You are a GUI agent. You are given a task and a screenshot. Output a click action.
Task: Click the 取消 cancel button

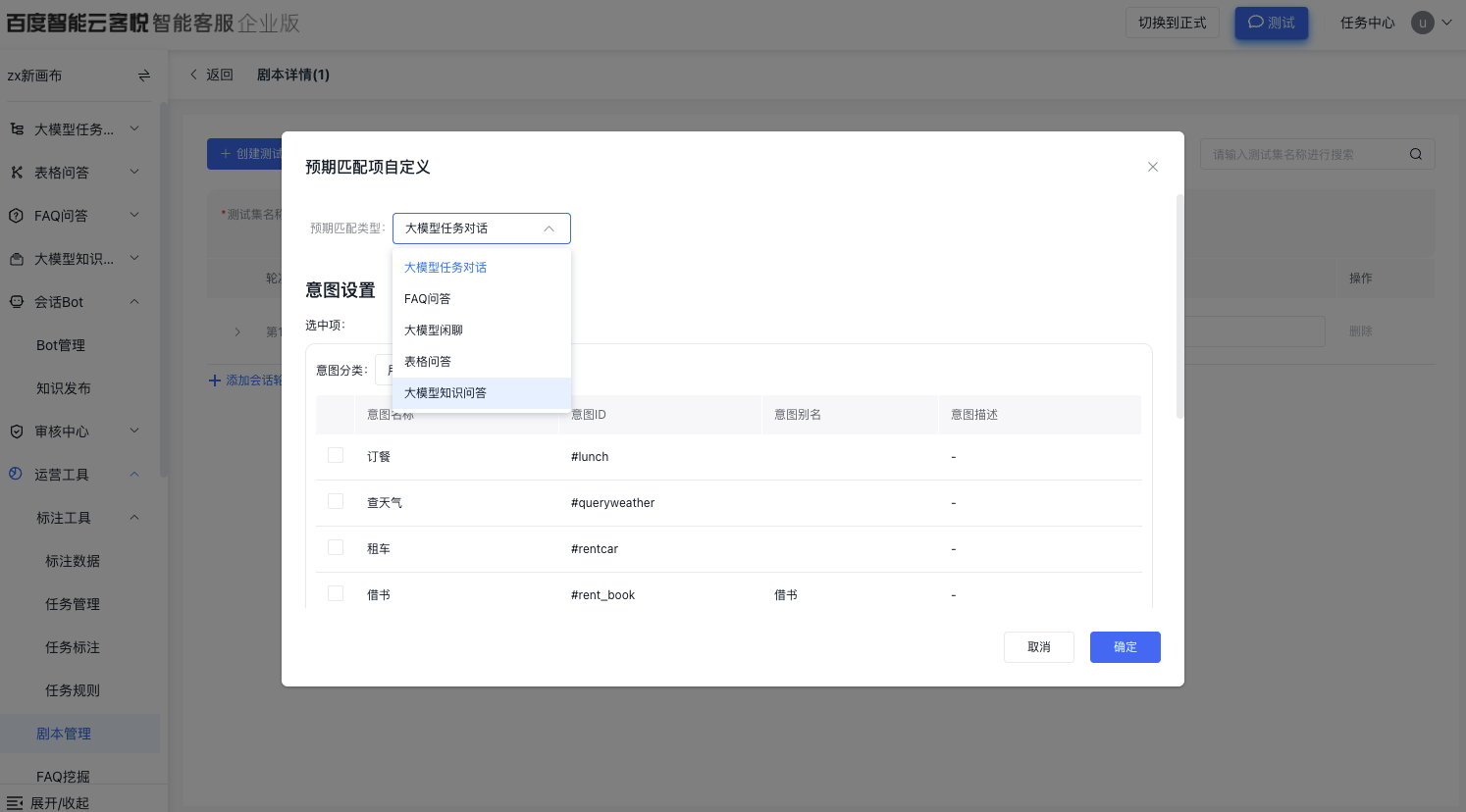point(1039,647)
